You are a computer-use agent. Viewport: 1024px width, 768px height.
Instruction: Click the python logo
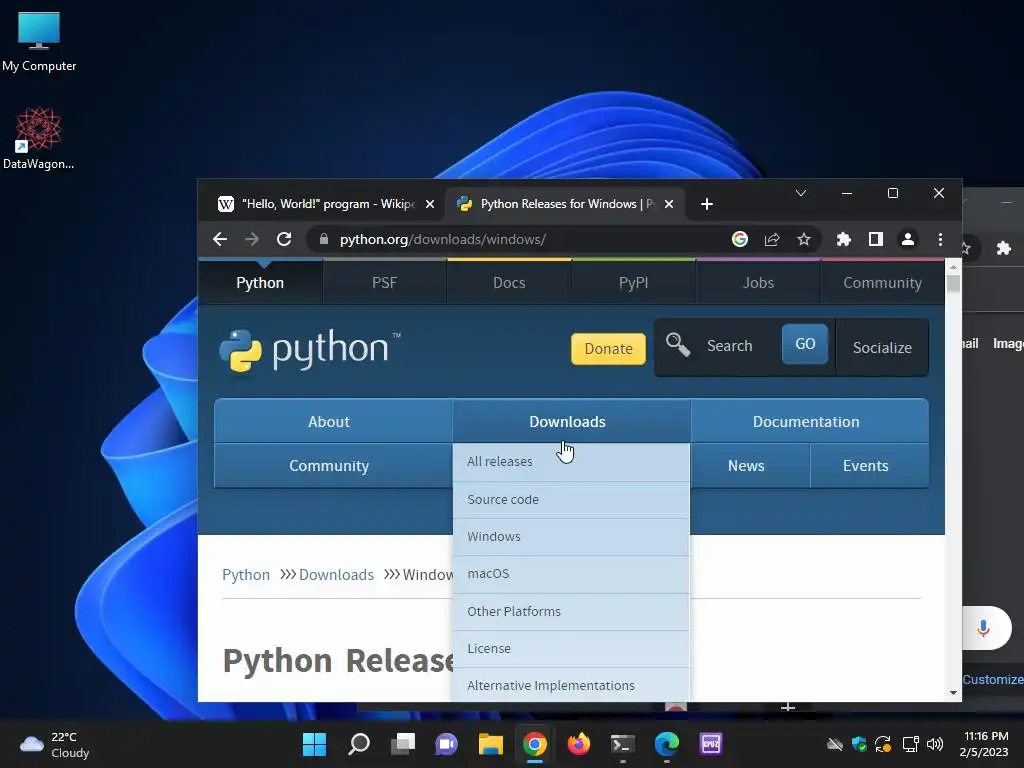(310, 350)
